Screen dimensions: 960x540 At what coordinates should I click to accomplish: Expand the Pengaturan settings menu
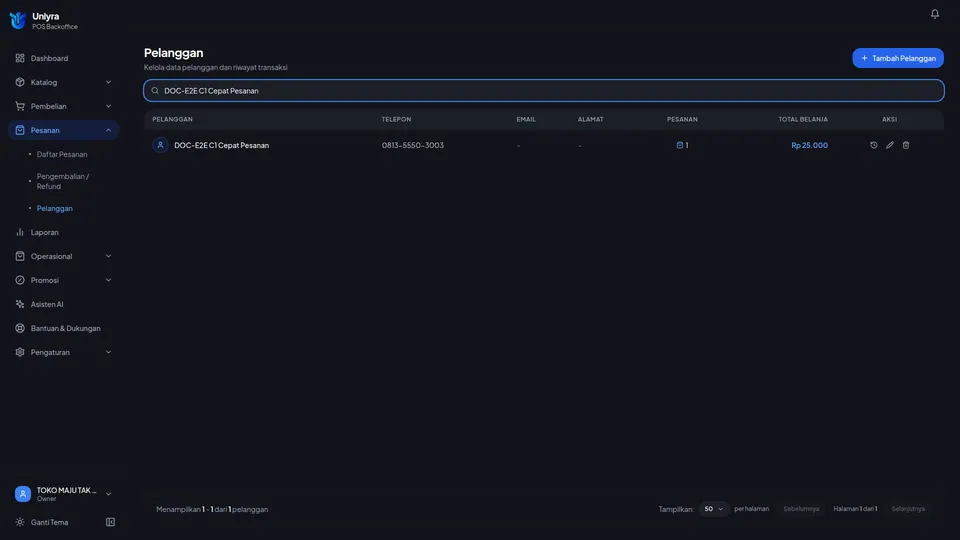[64, 352]
